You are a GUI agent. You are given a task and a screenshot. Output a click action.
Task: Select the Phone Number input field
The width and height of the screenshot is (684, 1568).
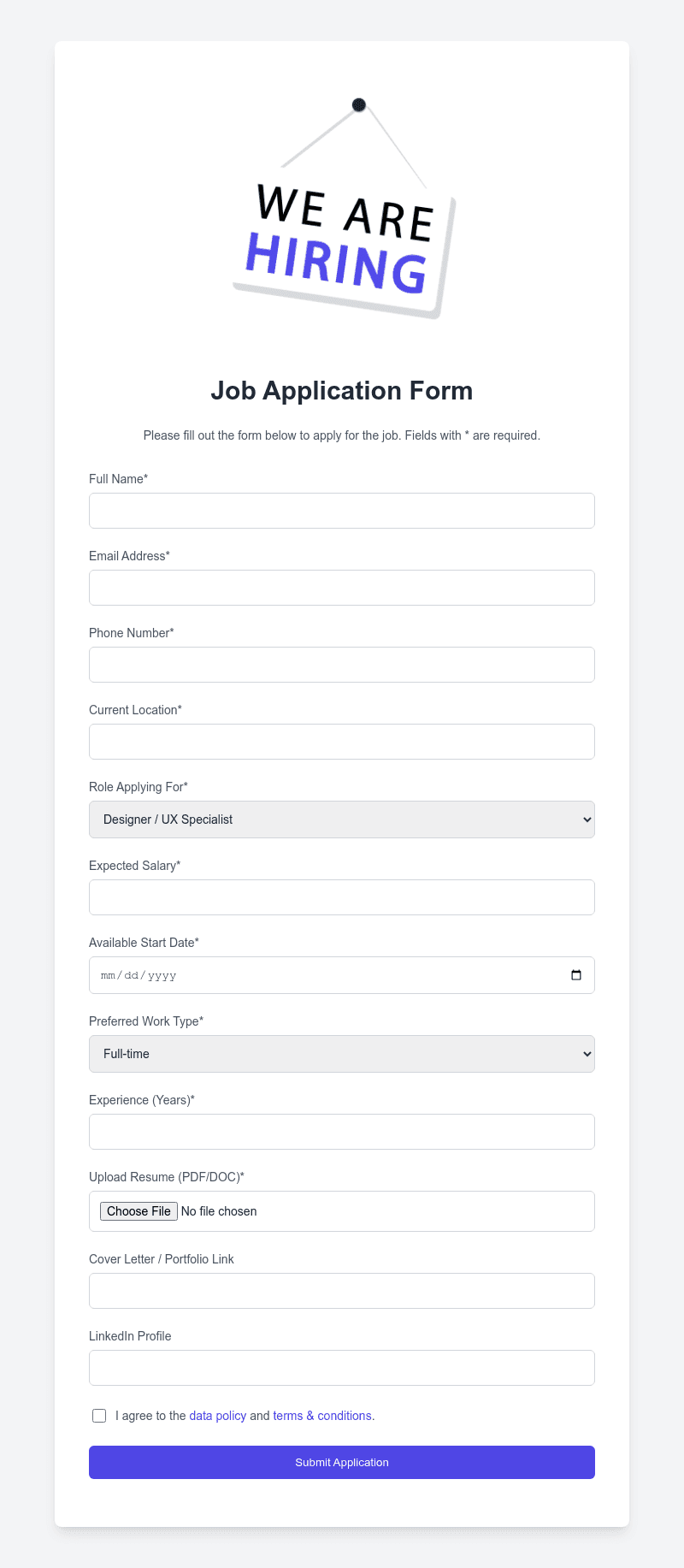coord(342,664)
